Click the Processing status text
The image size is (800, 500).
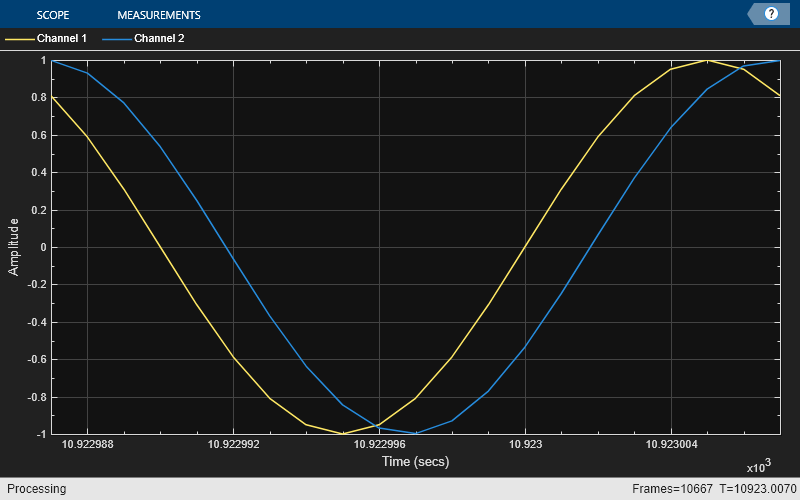[37, 489]
